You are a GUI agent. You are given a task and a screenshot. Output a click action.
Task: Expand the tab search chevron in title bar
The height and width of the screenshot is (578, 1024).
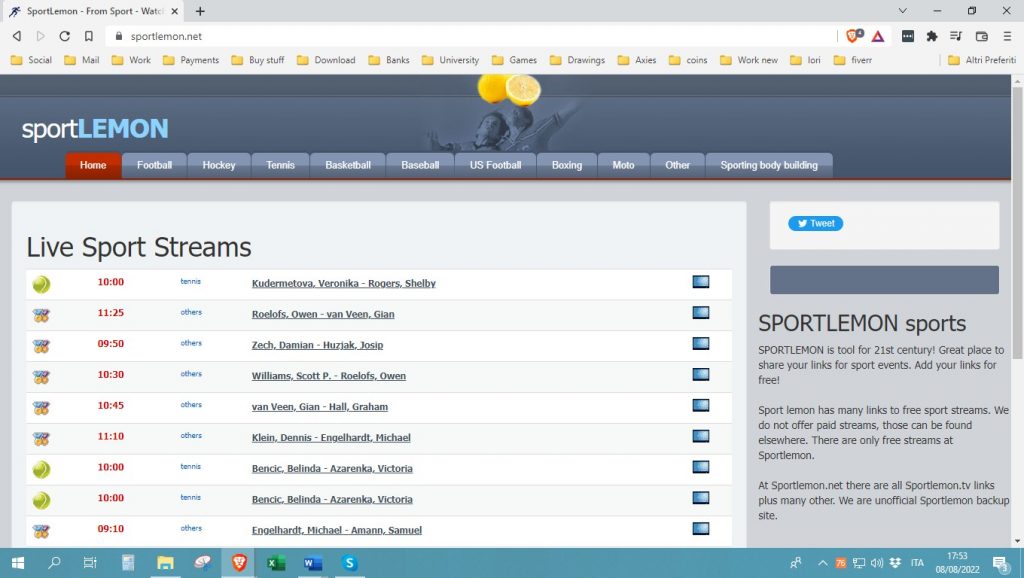[x=903, y=11]
